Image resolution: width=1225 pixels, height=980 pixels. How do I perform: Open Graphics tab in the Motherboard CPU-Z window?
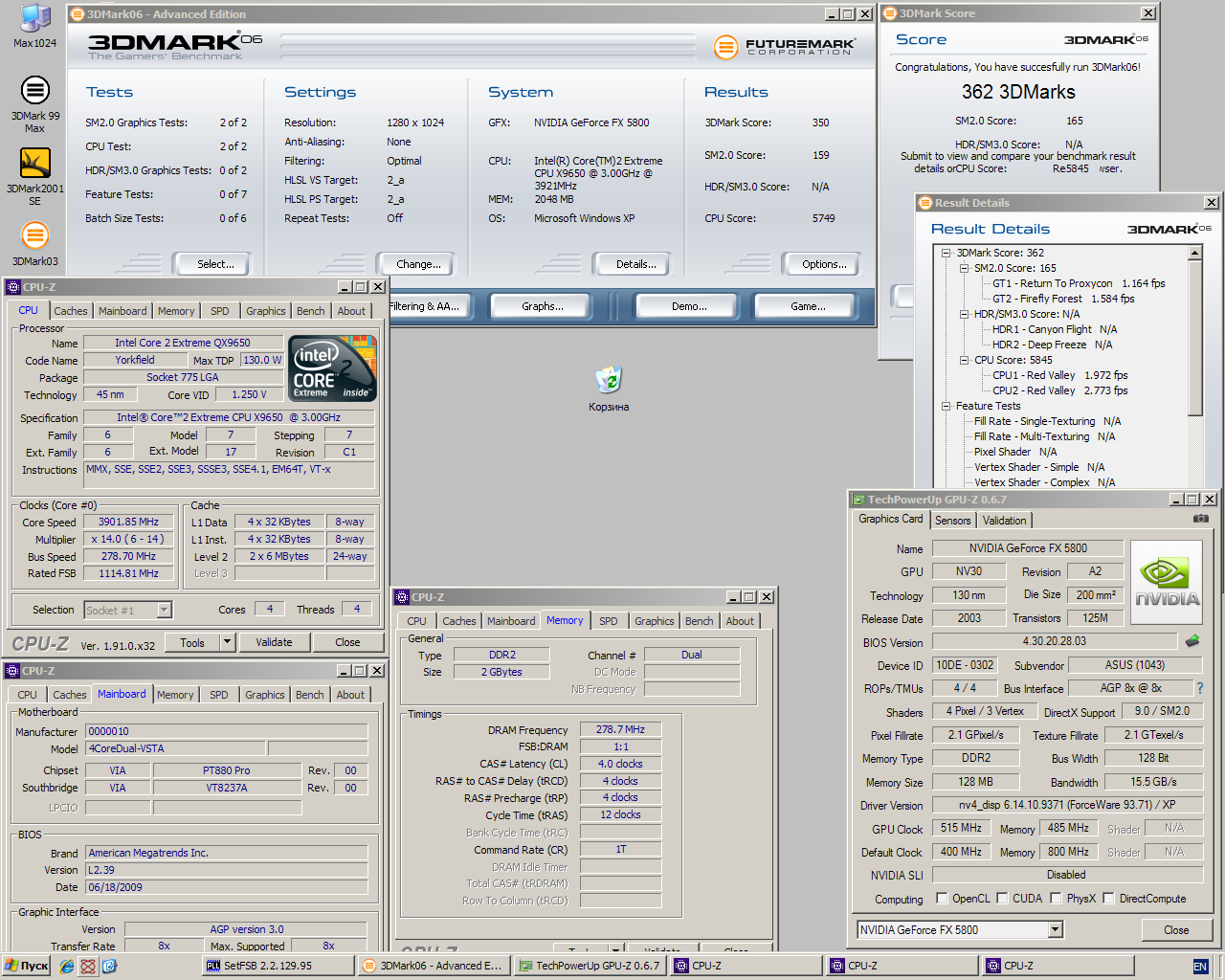point(265,695)
